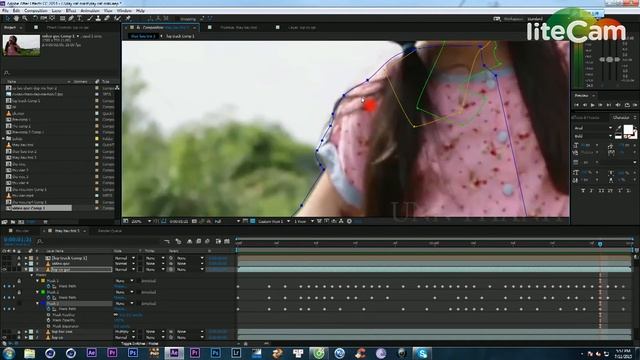Click the Motion Blur enable icon in timeline
This screenshot has width=640, height=360.
pyautogui.click(x=208, y=242)
